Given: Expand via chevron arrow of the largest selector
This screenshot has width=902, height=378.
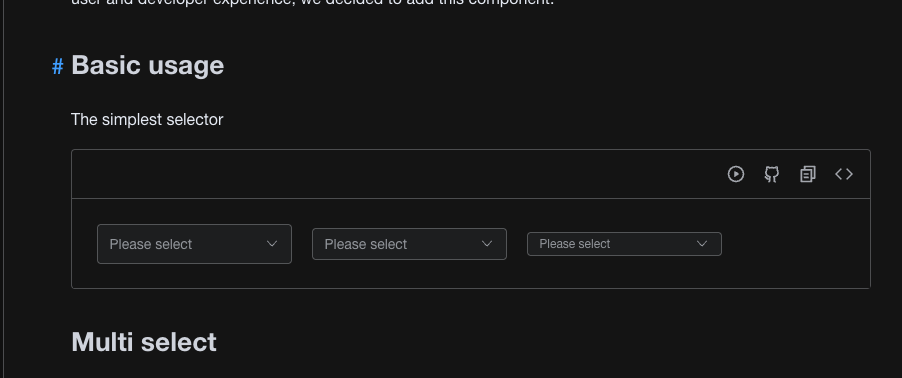Looking at the screenshot, I should [x=272, y=244].
